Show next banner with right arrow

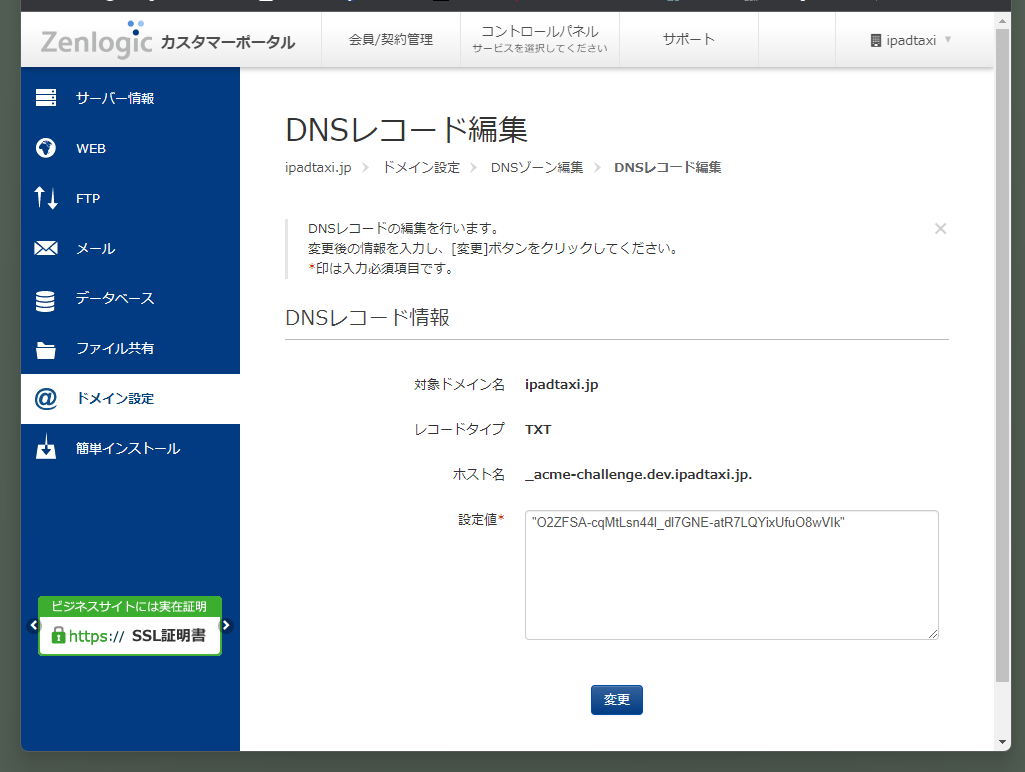pos(226,626)
